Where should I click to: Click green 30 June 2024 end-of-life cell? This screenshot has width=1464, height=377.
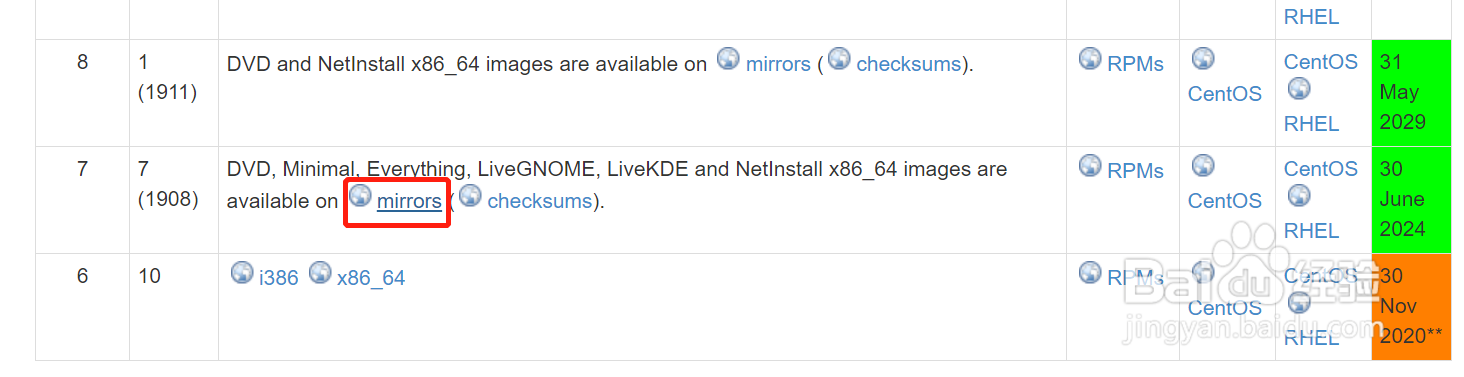1411,200
